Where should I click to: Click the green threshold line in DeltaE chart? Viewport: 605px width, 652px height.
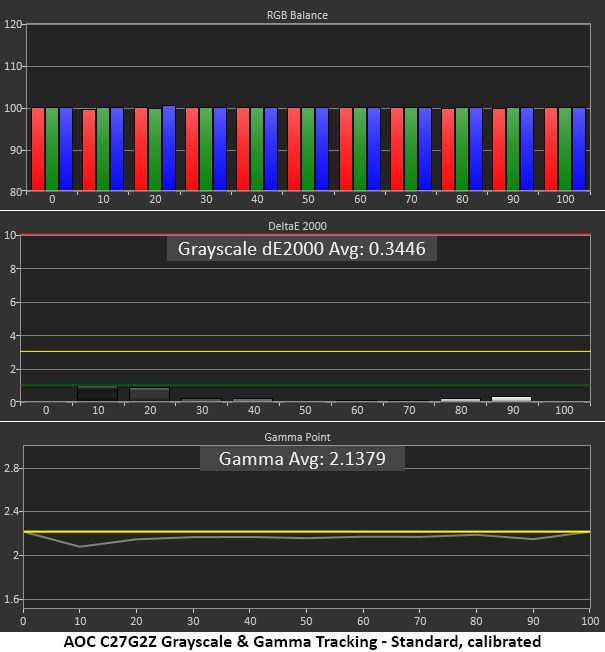click(x=306, y=385)
